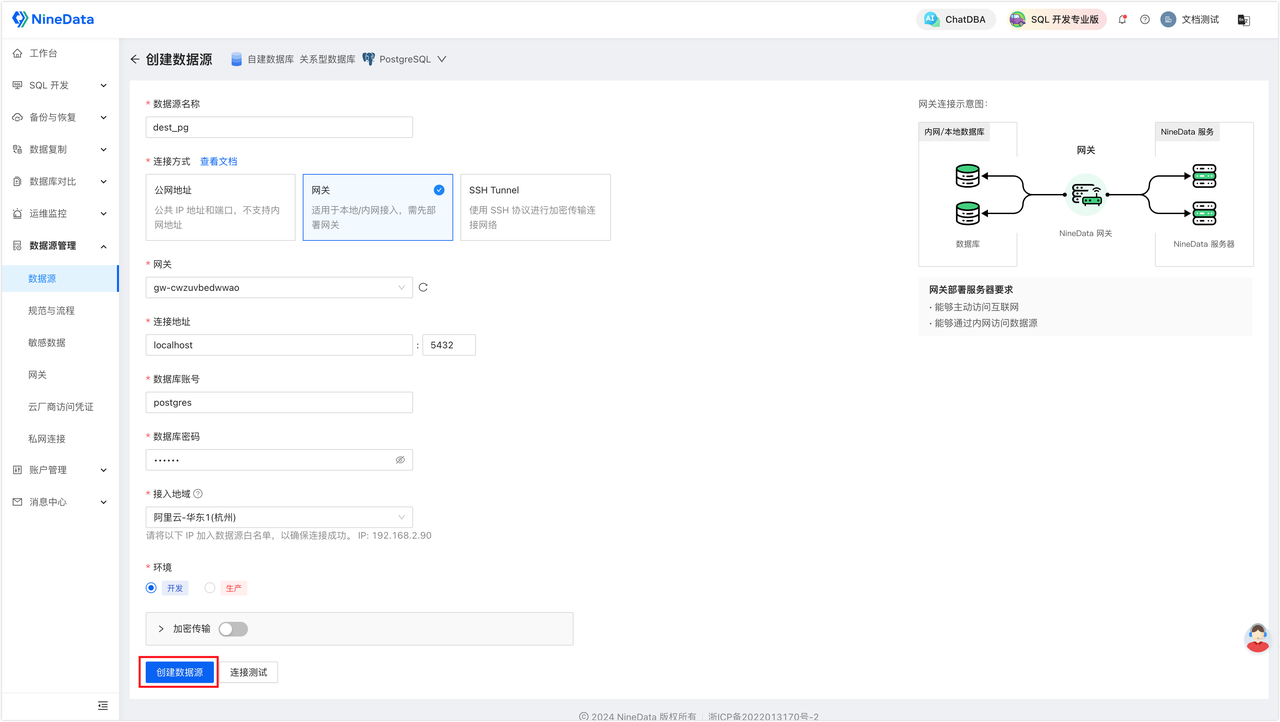The height and width of the screenshot is (722, 1280).
Task: Choose the 生产 environment radio button
Action: tap(209, 587)
